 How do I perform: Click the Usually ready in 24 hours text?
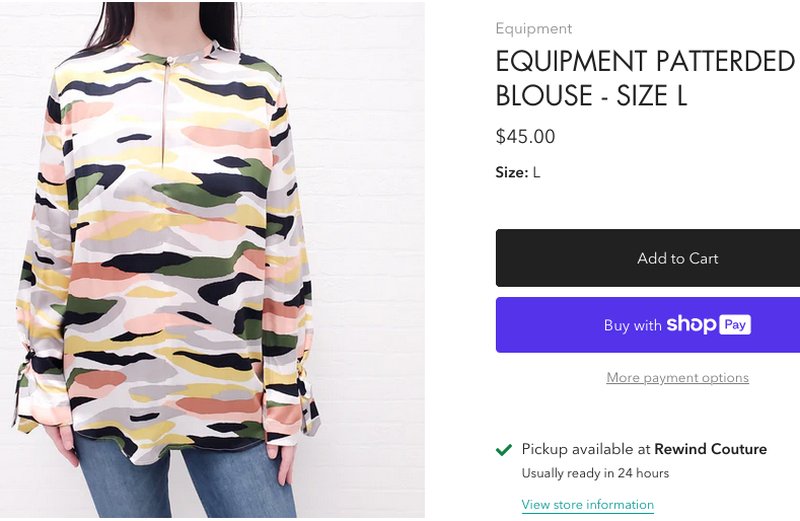pos(595,473)
